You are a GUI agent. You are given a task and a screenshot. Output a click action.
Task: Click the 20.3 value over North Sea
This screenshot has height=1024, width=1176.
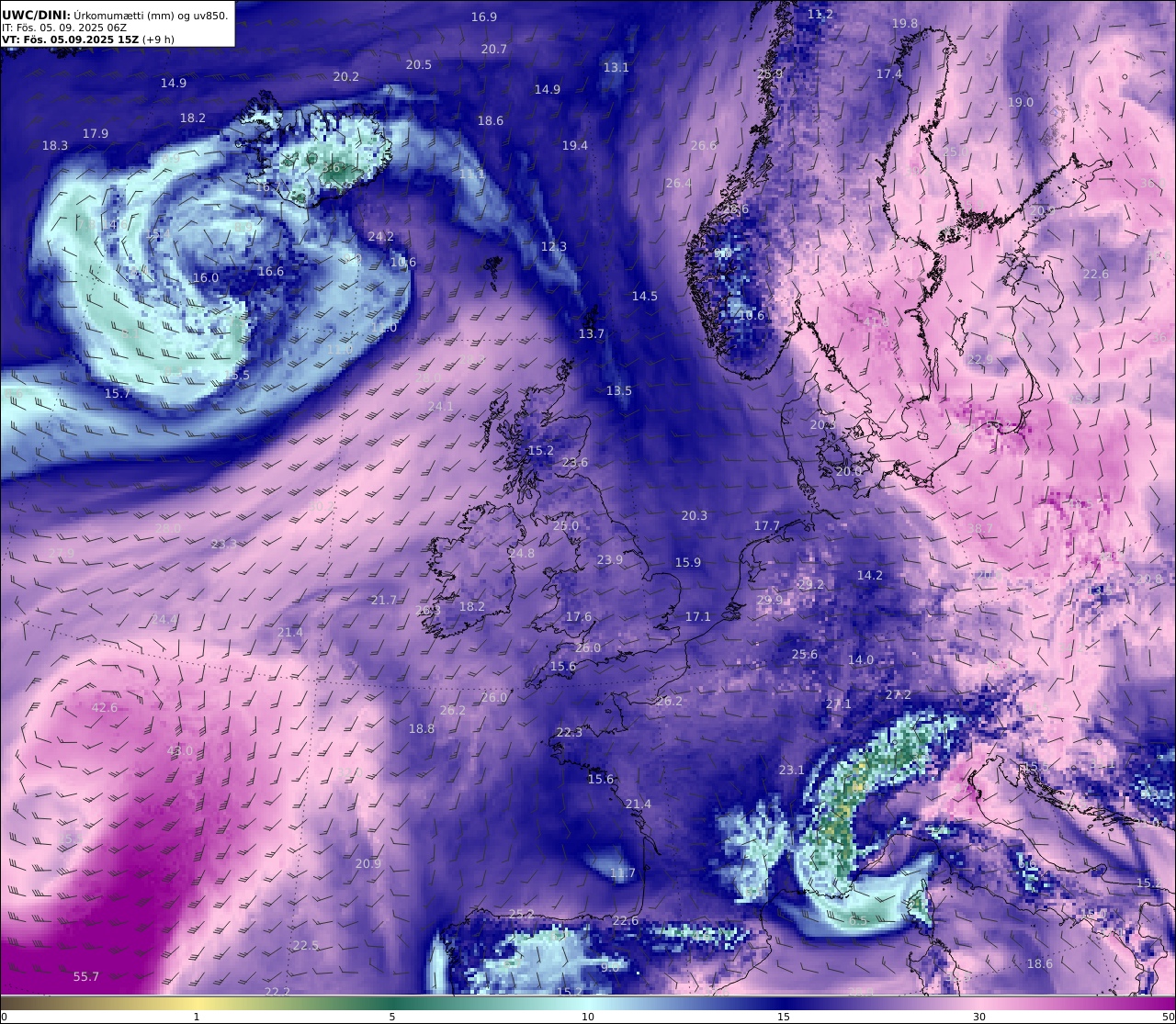[695, 515]
